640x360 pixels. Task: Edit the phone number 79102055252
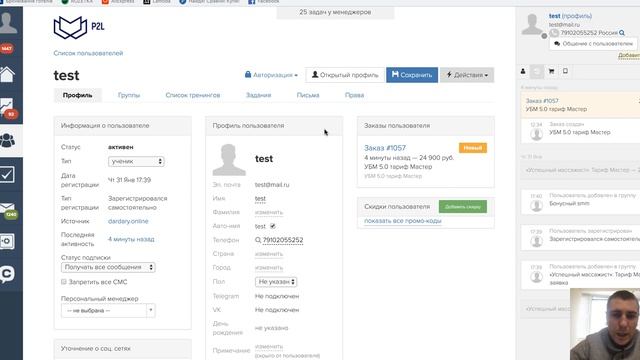pos(283,240)
